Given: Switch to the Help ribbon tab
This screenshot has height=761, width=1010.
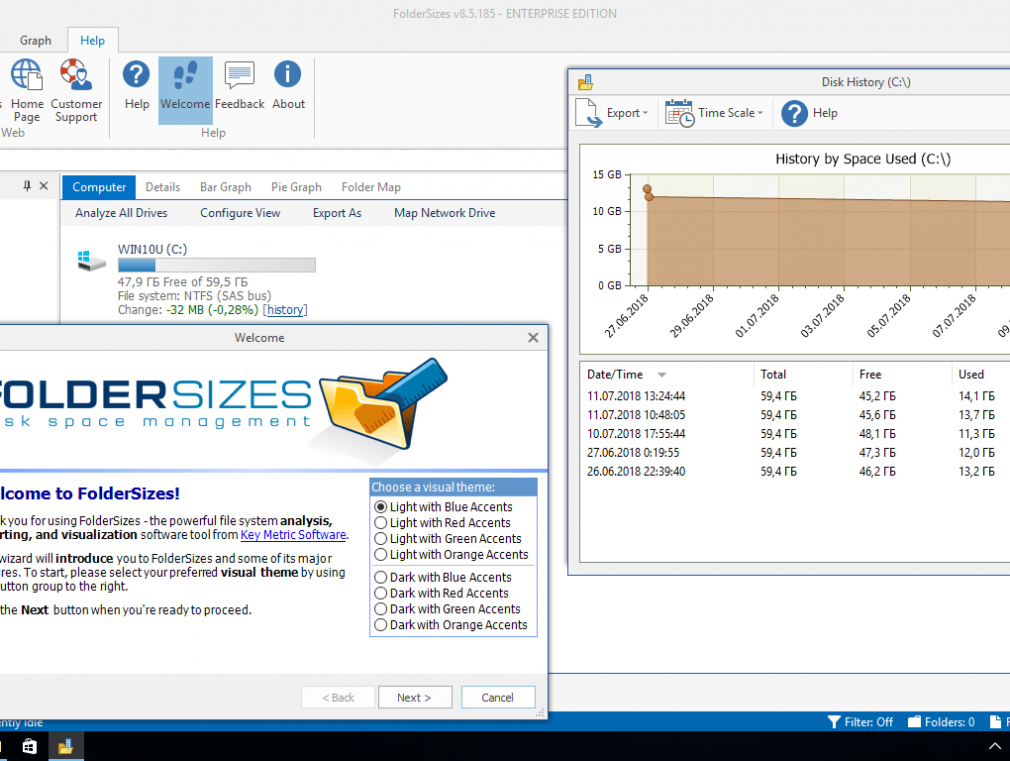Looking at the screenshot, I should click(x=92, y=41).
